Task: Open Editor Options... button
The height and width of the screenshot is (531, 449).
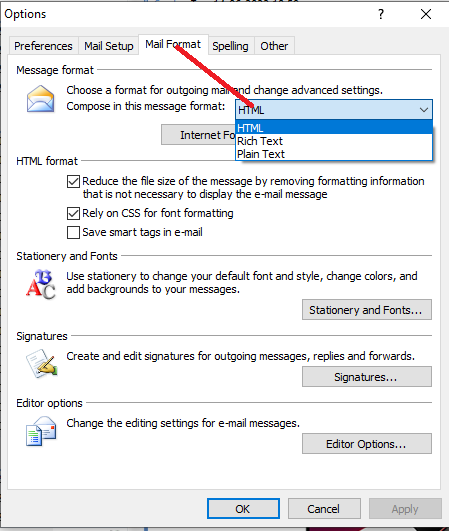Action: [x=367, y=444]
